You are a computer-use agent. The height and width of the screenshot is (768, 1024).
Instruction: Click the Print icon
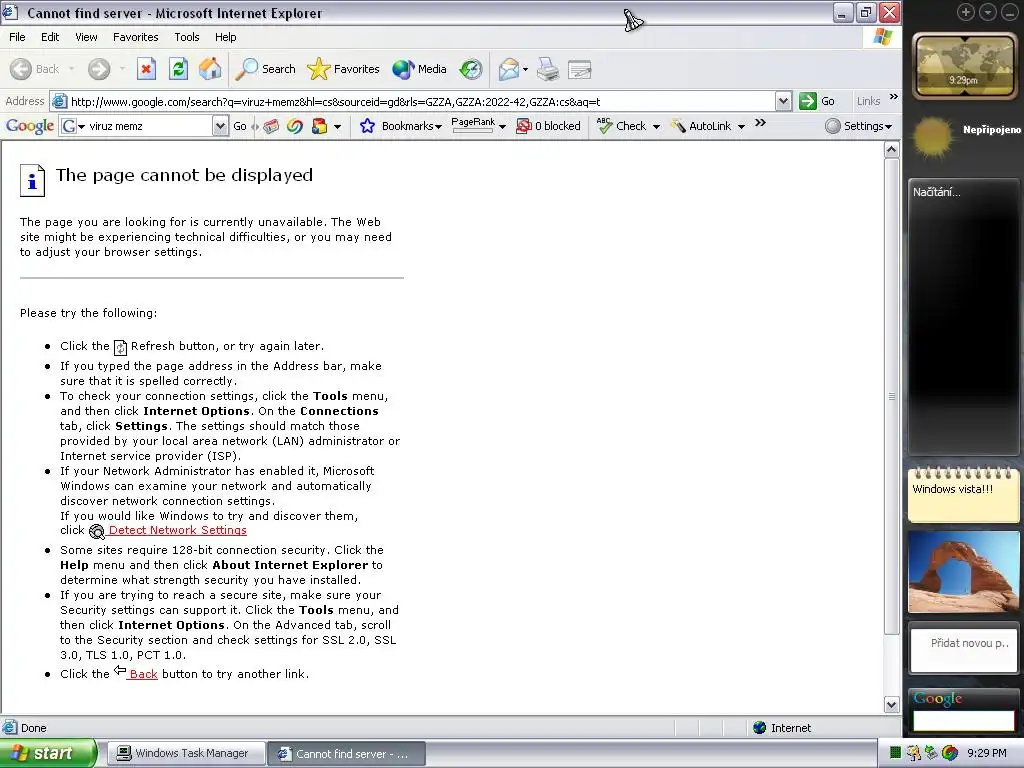[x=547, y=69]
